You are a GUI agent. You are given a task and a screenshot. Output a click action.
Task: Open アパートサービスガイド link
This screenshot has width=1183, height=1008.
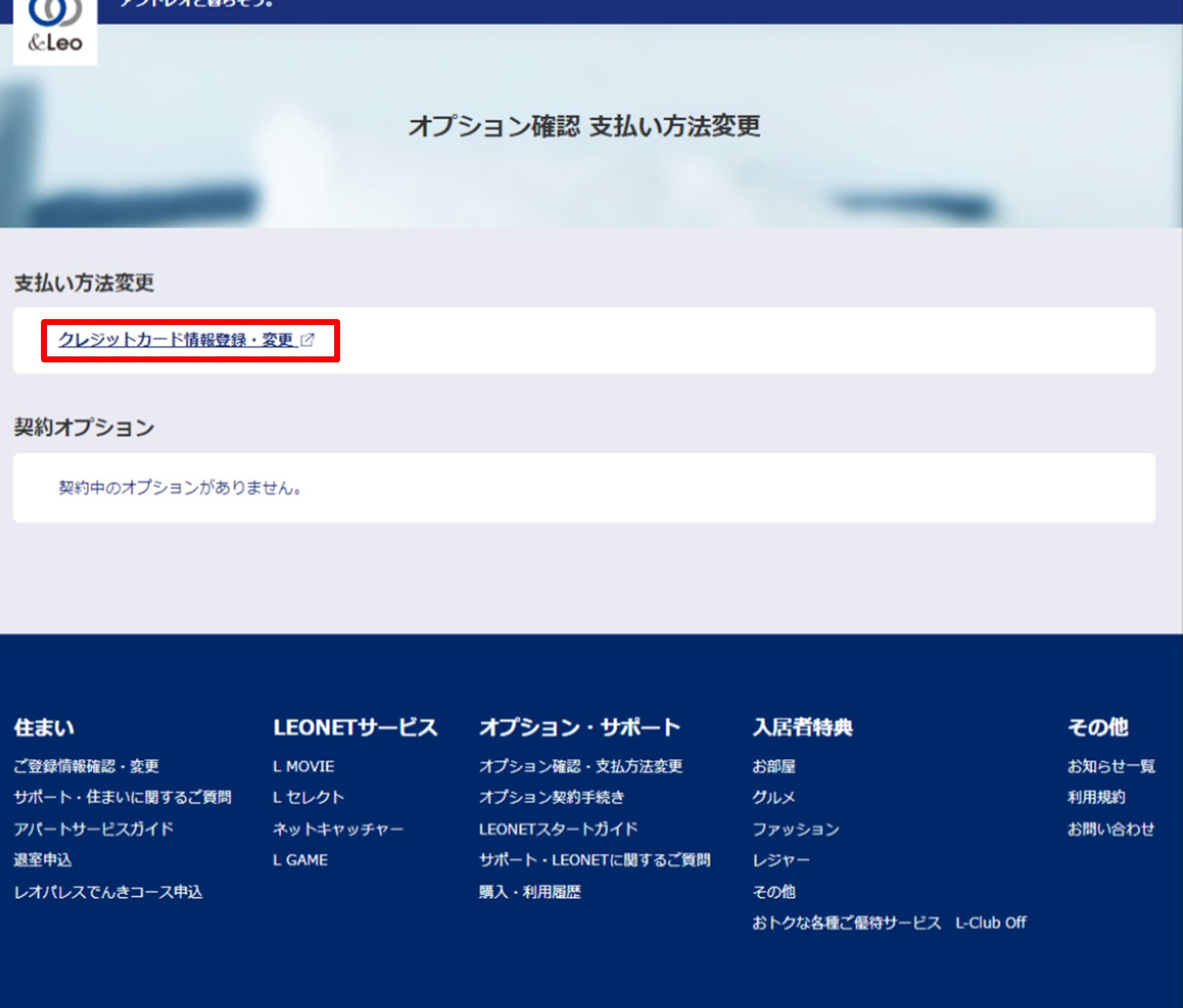(94, 829)
